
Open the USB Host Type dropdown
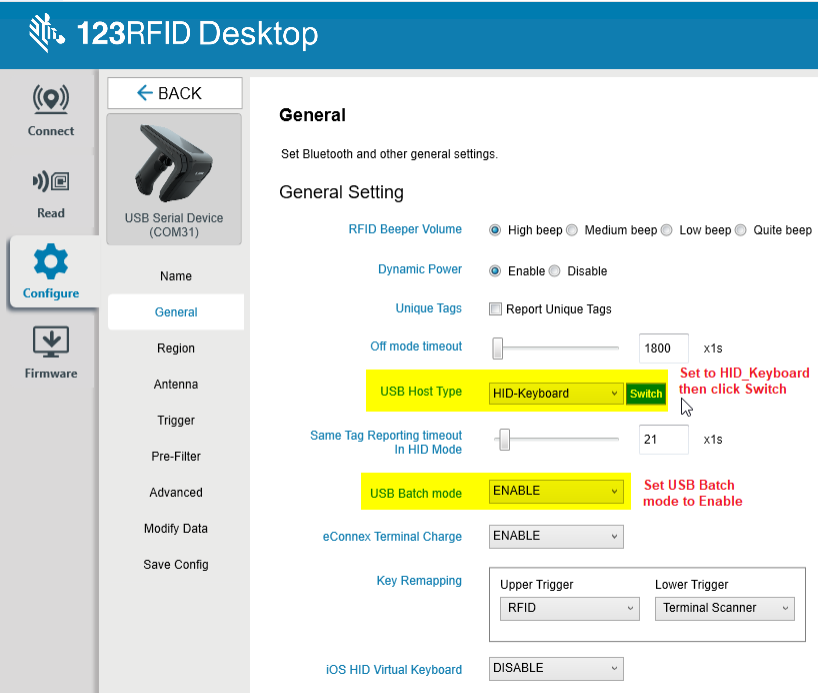click(556, 393)
